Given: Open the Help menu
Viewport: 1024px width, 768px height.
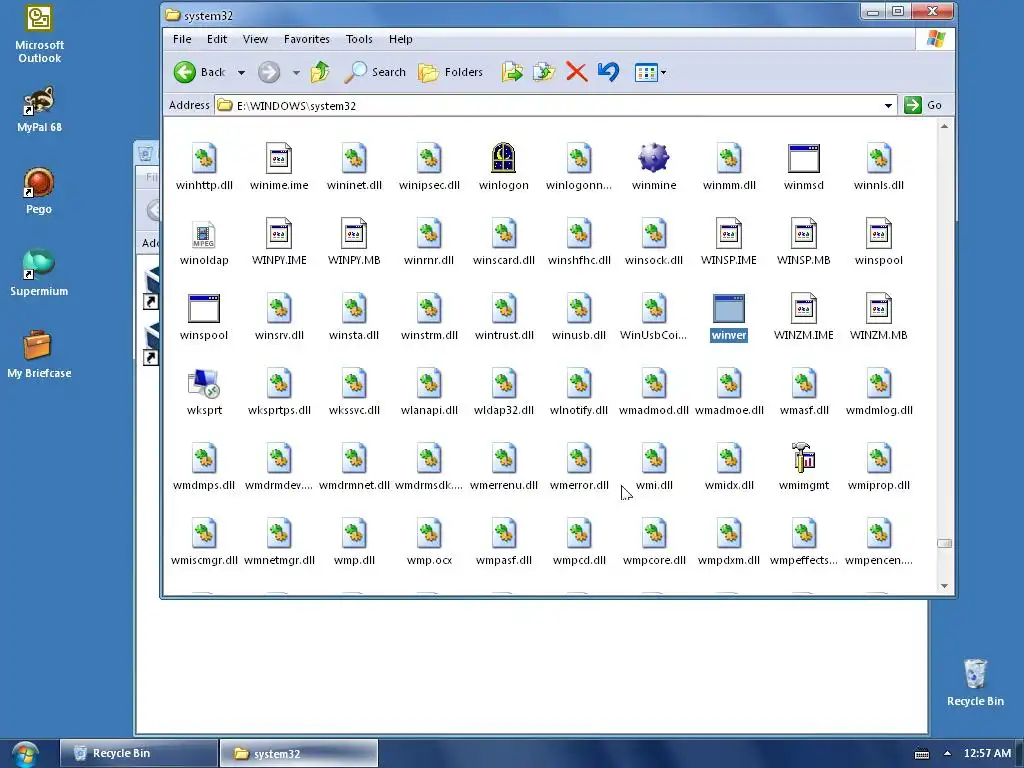Looking at the screenshot, I should point(400,39).
